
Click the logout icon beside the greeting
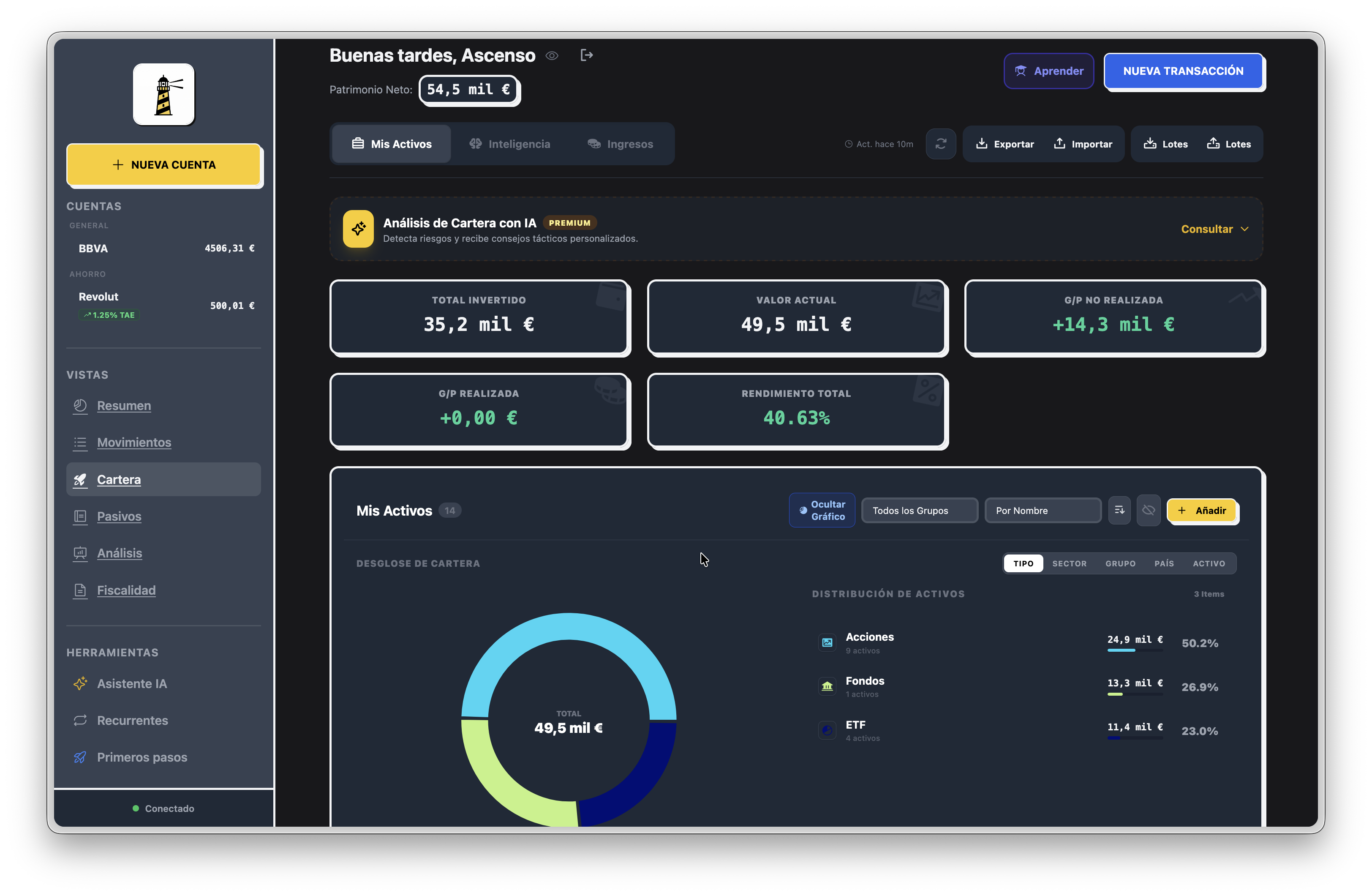(x=587, y=55)
